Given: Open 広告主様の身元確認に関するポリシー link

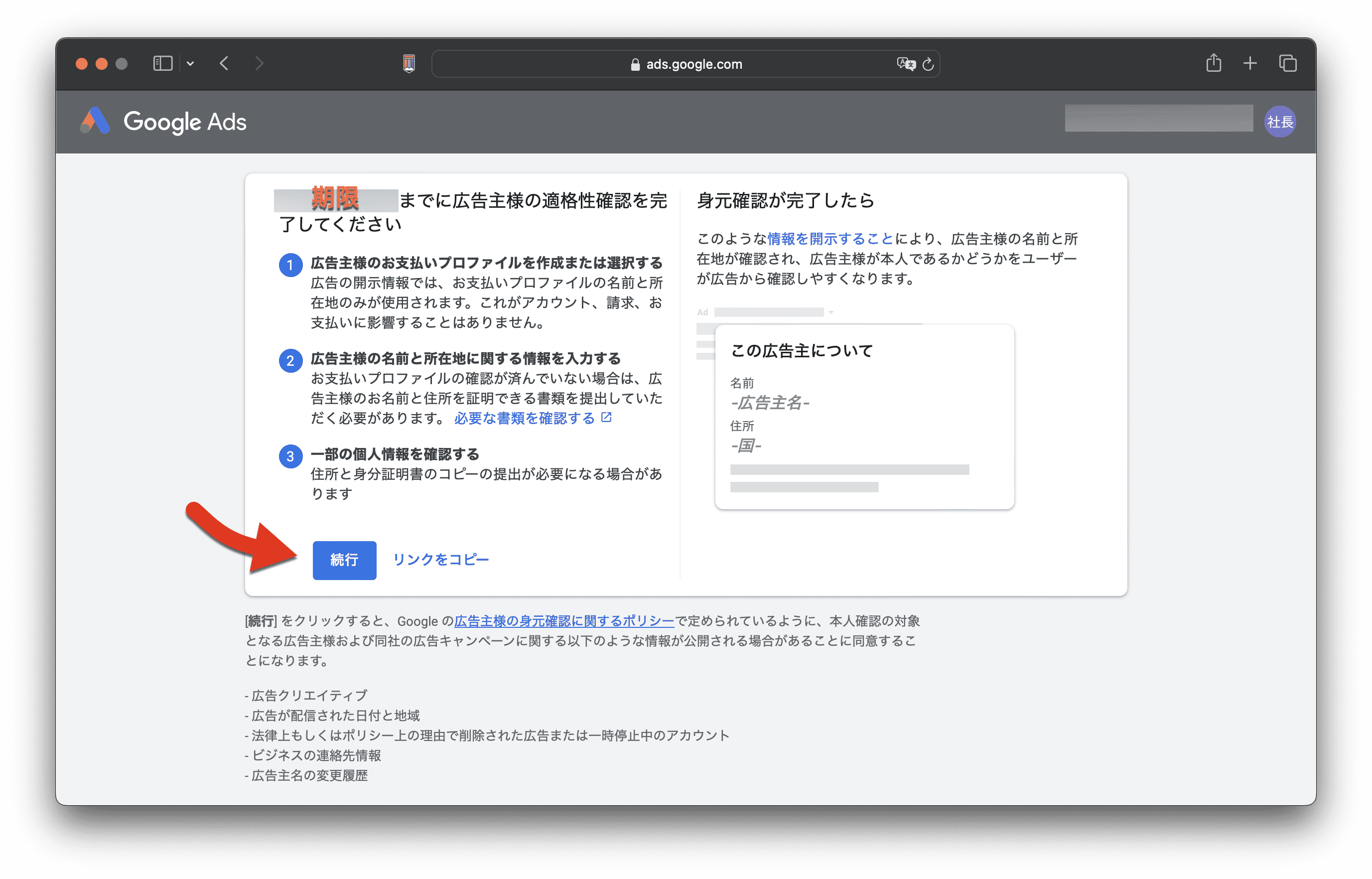Looking at the screenshot, I should point(563,621).
